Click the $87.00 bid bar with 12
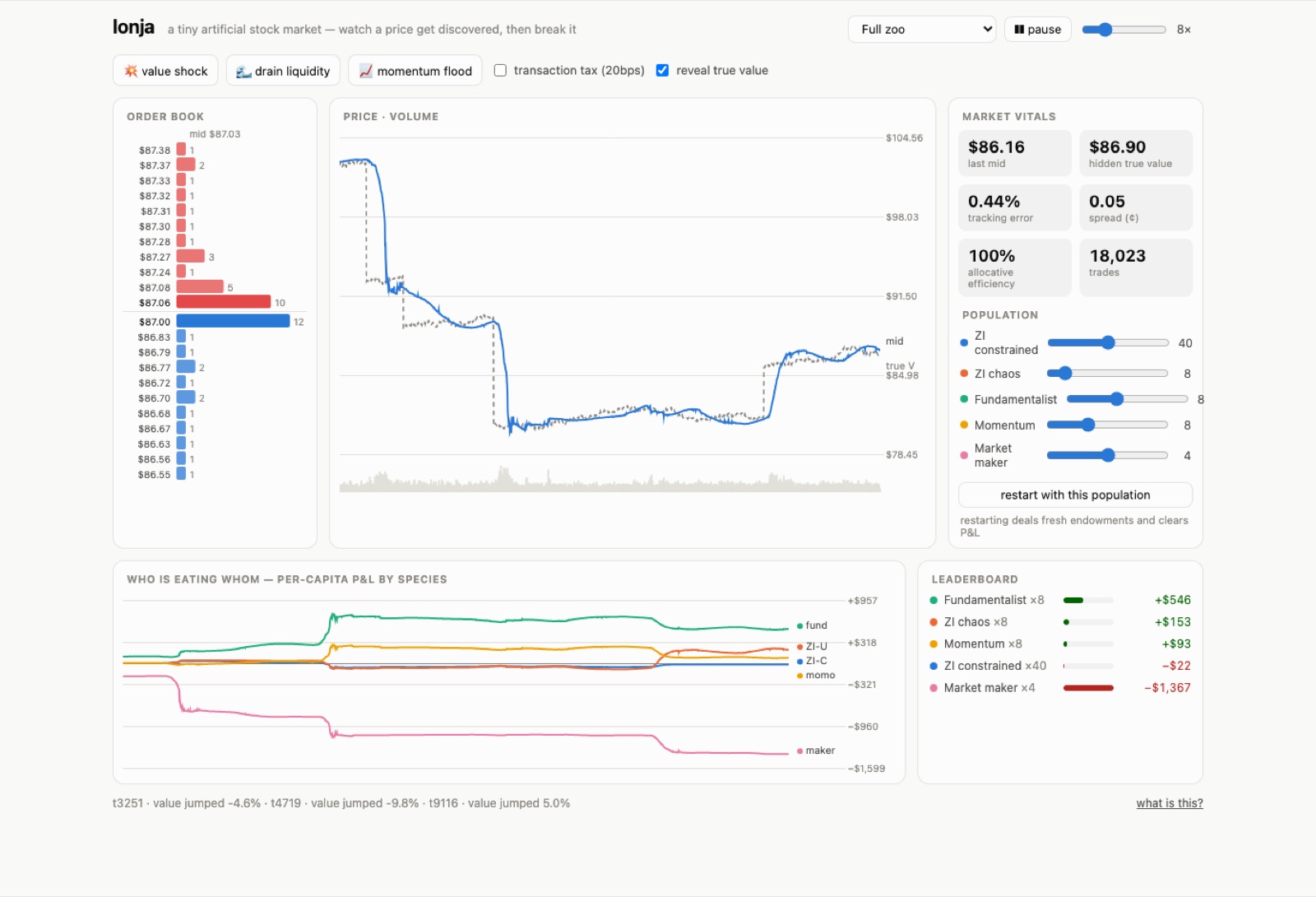Screen dimensions: 1316x897 [234, 322]
